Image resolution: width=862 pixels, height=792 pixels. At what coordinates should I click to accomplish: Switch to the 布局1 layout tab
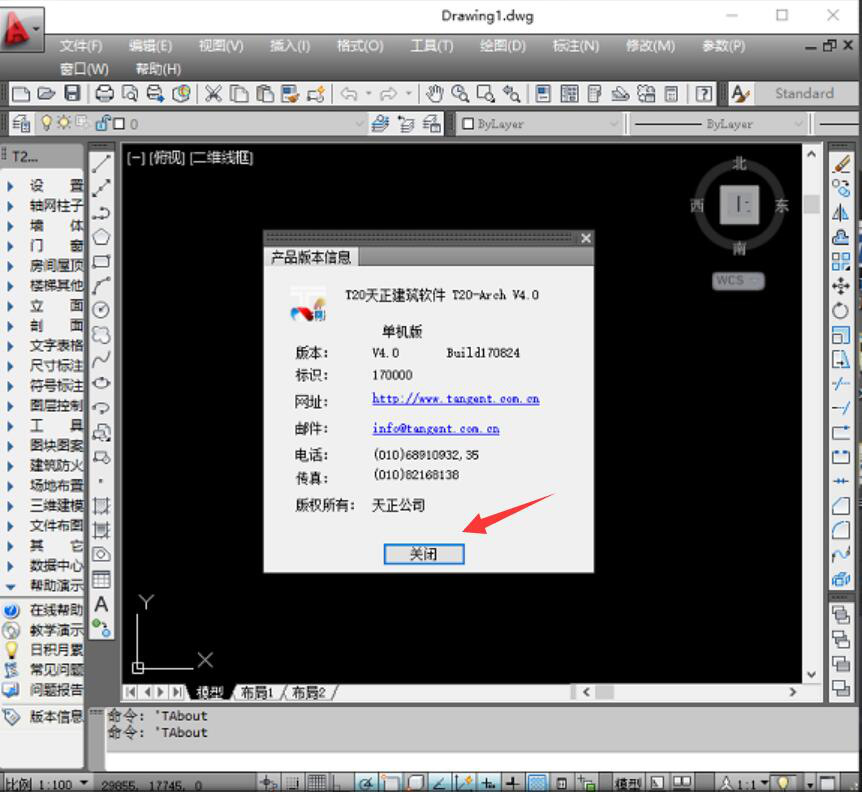coord(256,692)
